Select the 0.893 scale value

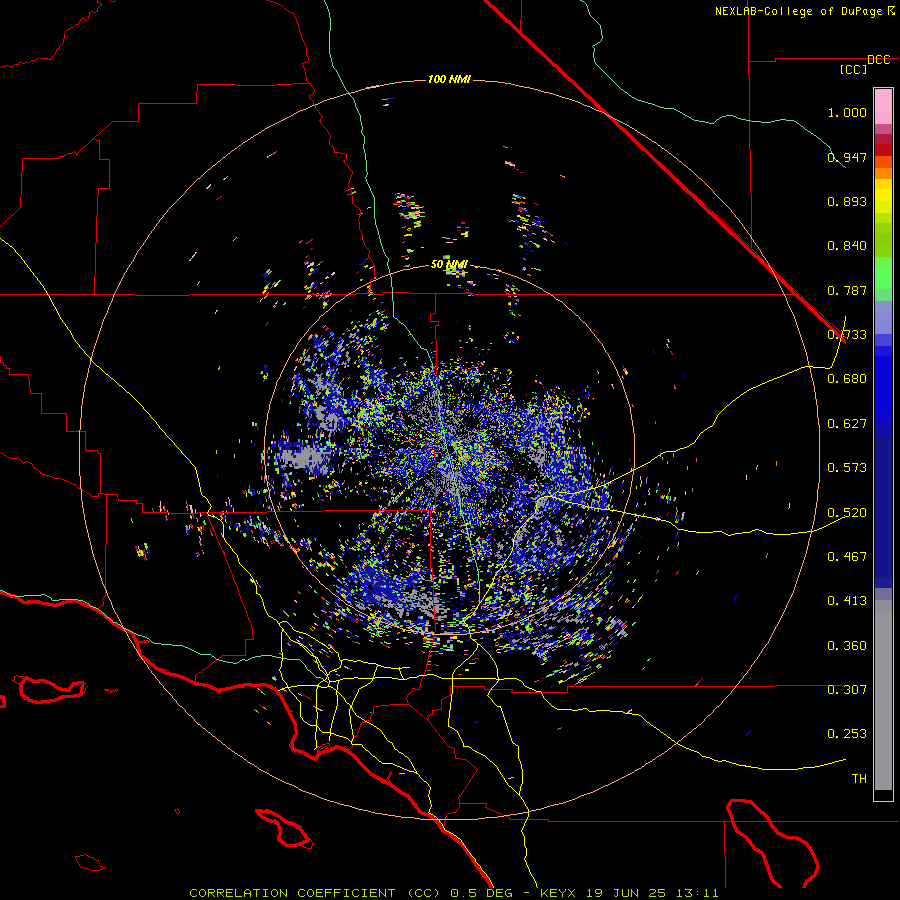click(x=847, y=201)
